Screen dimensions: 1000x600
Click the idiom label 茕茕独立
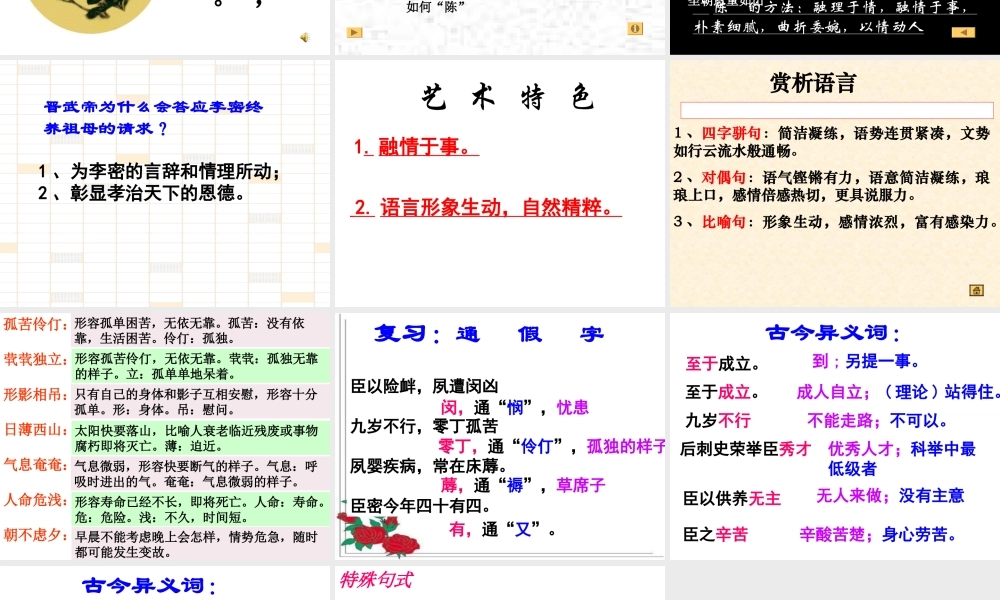(35, 359)
